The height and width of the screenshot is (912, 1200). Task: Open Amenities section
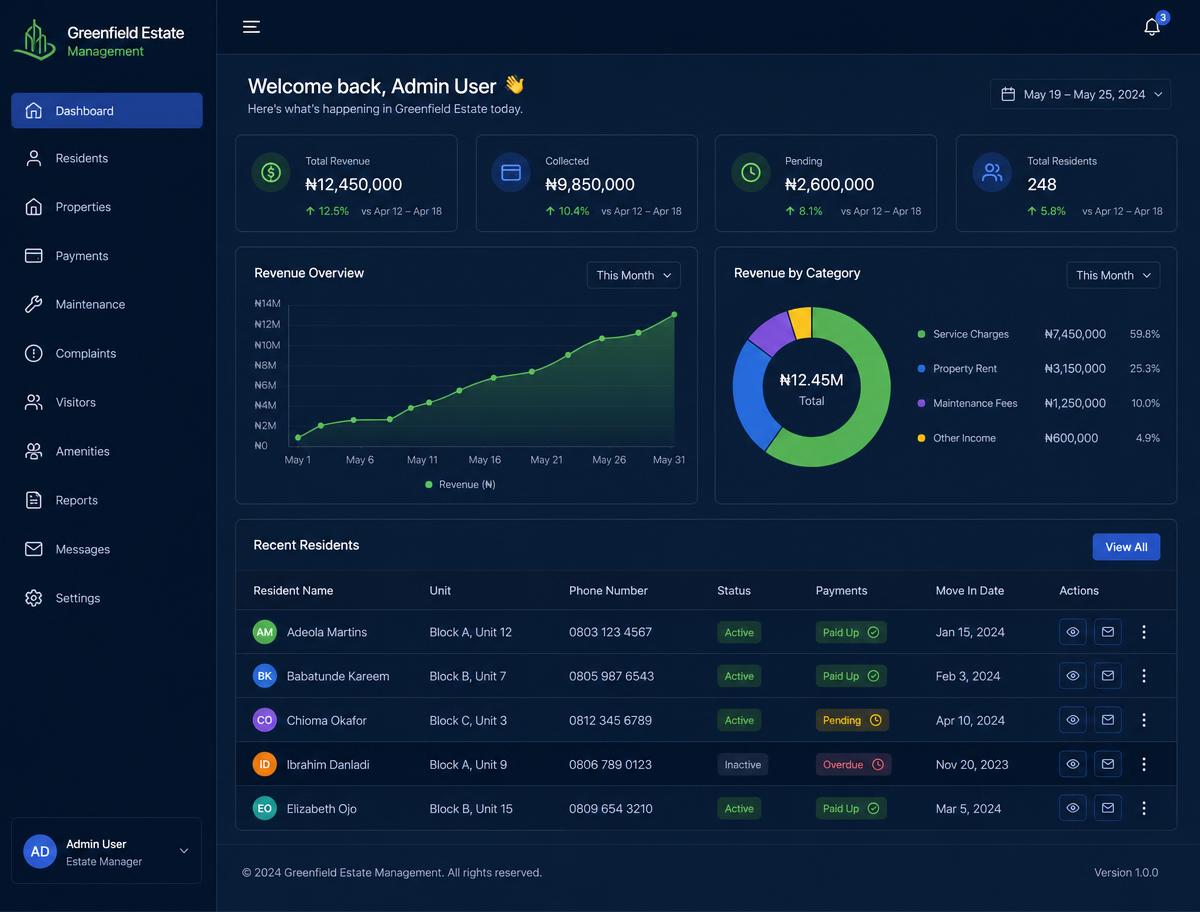tap(107, 451)
